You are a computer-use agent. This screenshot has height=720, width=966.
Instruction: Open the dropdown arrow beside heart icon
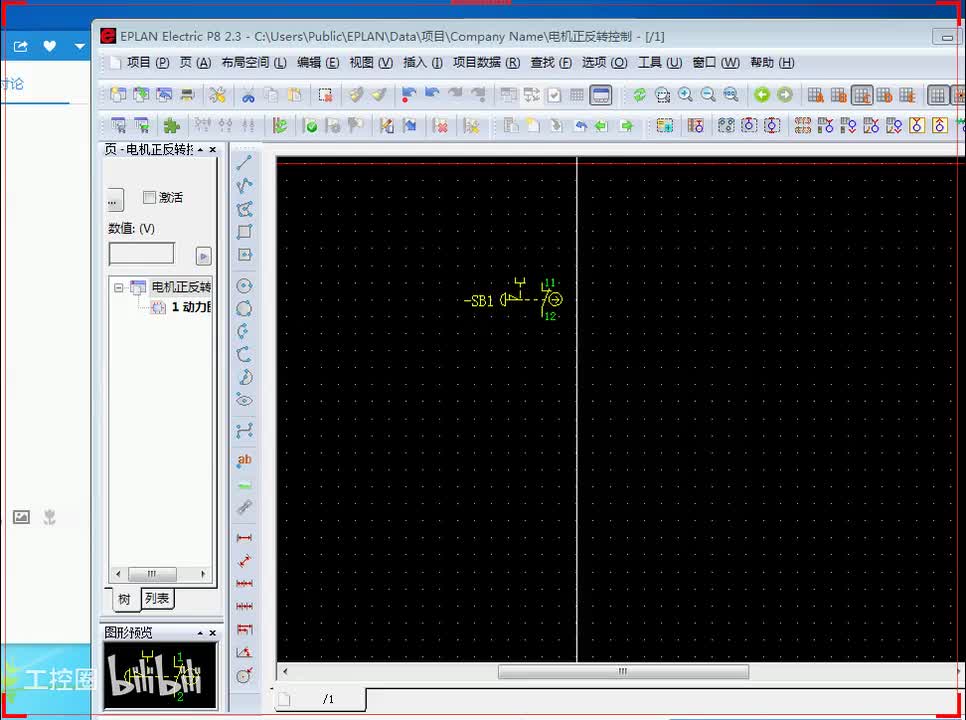tap(79, 46)
